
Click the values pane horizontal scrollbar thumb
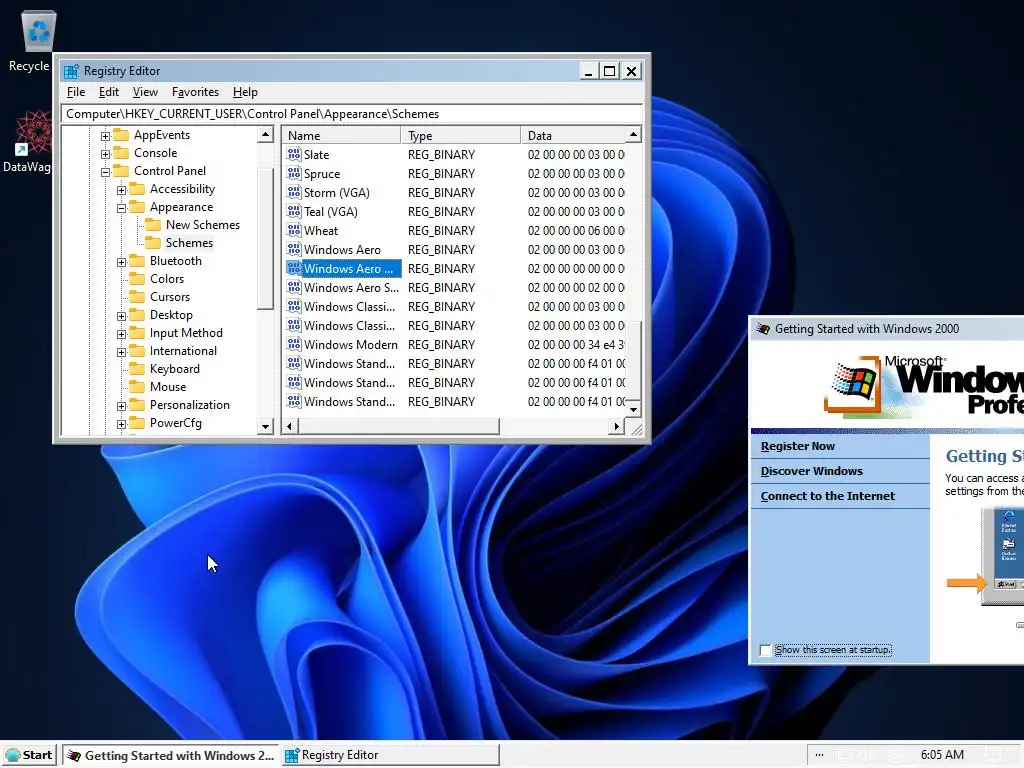pos(398,426)
